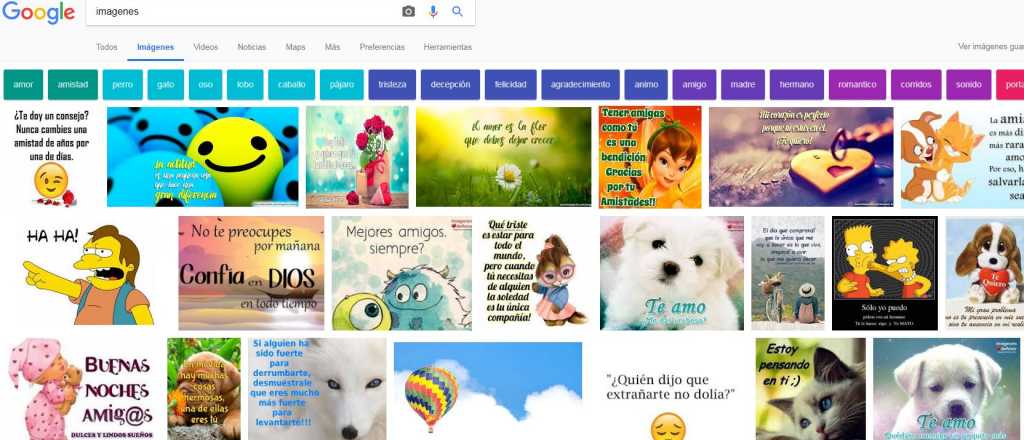Filter by the 'amor' chip

click(24, 85)
